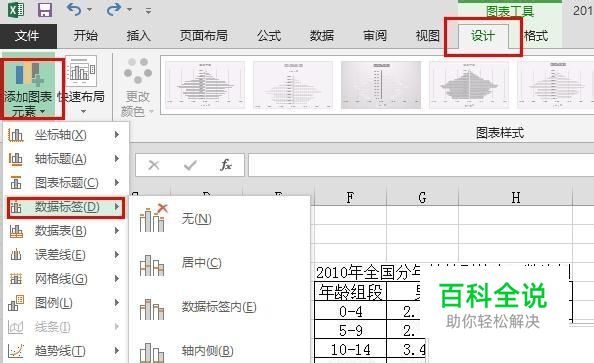594x363 pixels.
Task: Switch to the 数据 tab
Action: point(322,36)
